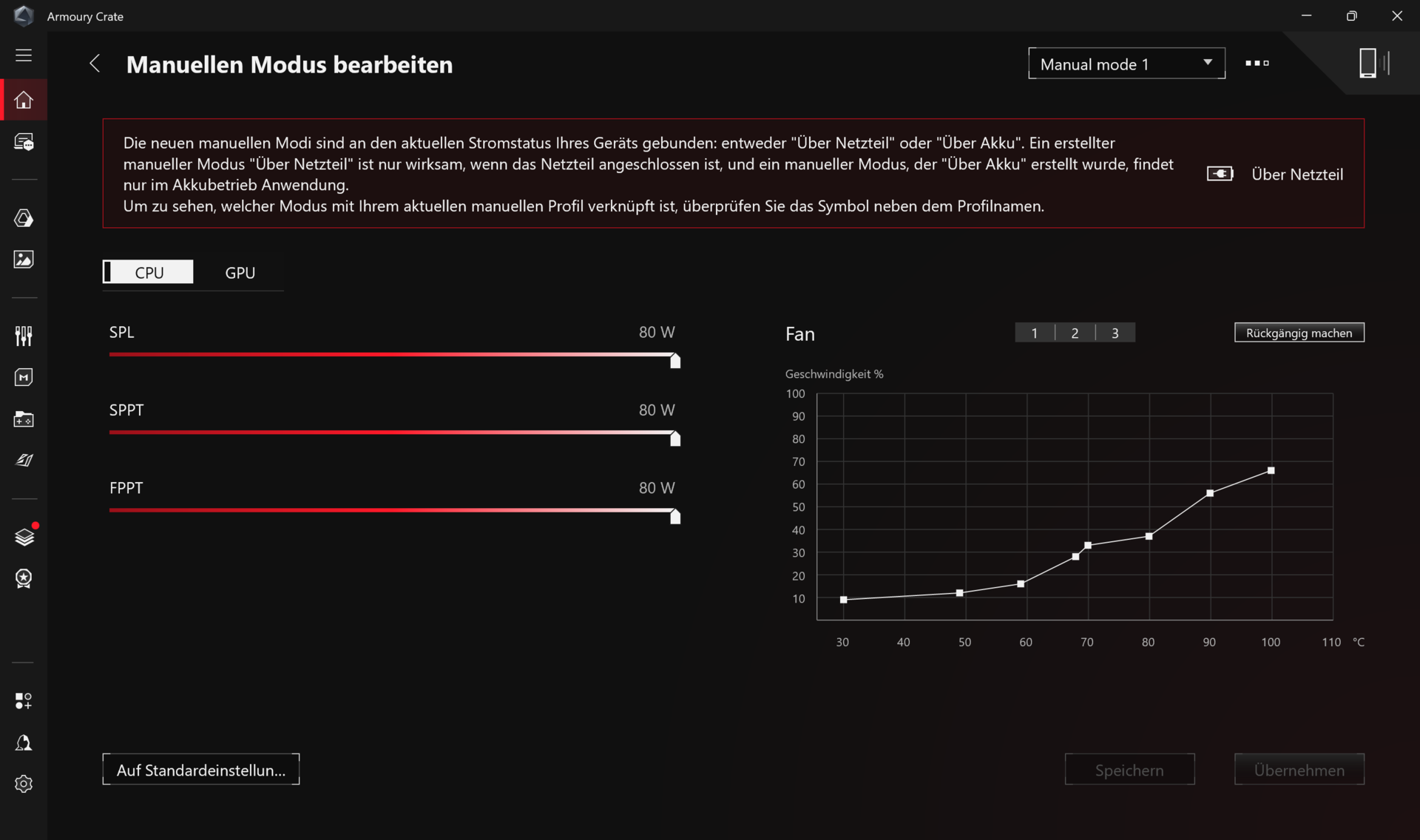Viewport: 1420px width, 840px height.
Task: Click the three-dot more options icon
Action: [x=1257, y=64]
